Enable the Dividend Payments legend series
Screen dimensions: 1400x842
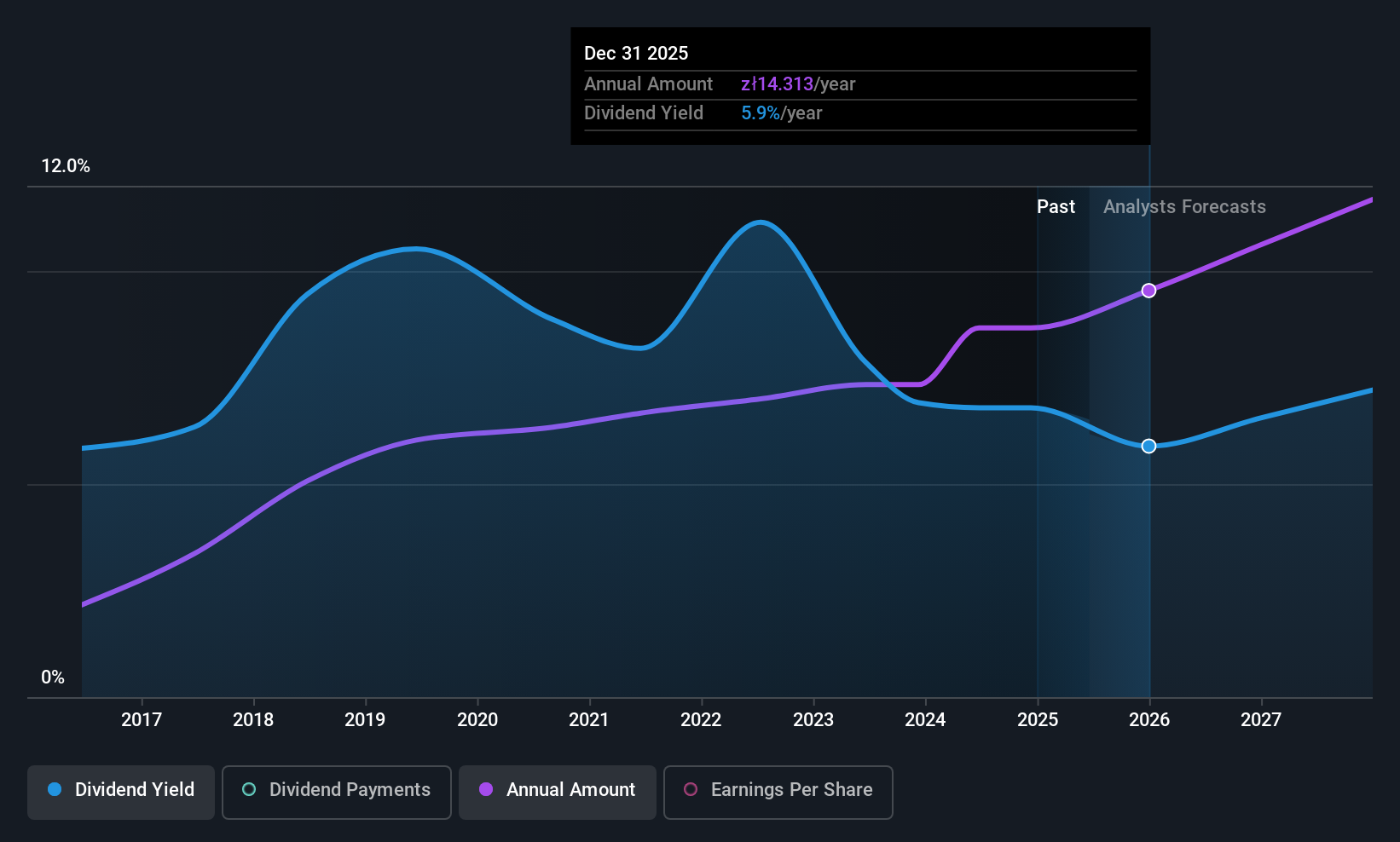point(337,792)
